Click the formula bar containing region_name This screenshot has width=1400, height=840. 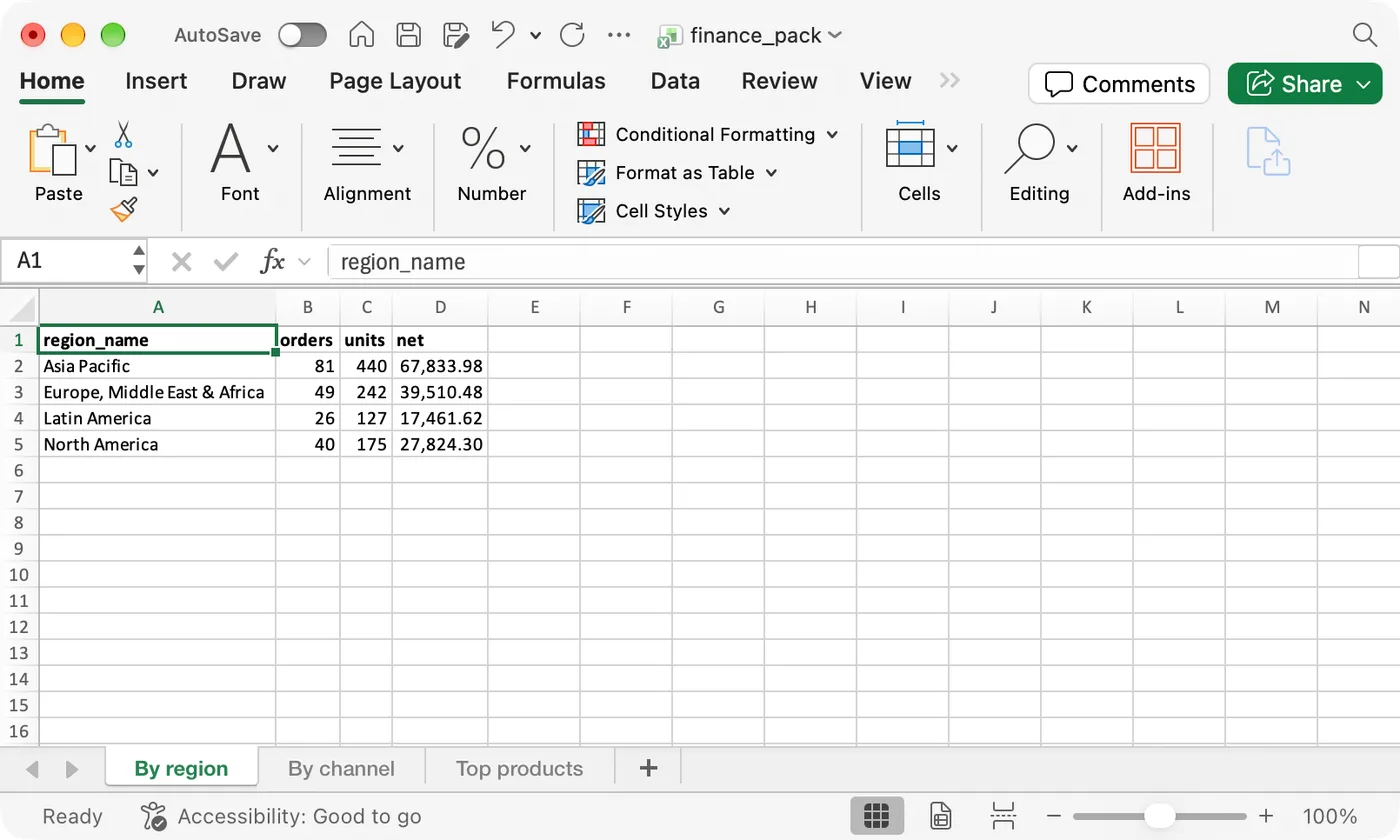[x=842, y=262]
